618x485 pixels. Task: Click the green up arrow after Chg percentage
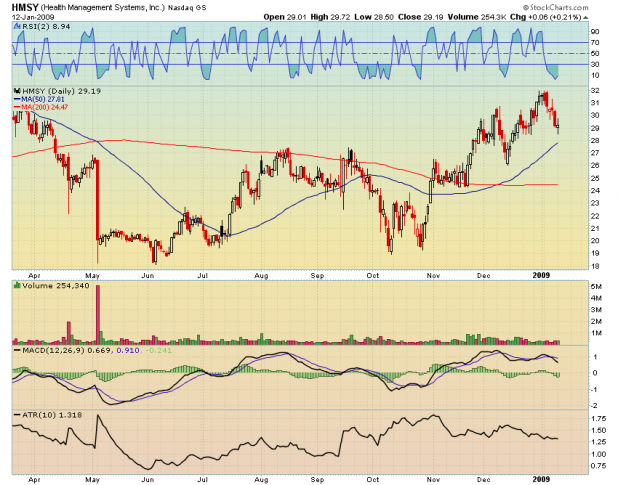pyautogui.click(x=586, y=17)
